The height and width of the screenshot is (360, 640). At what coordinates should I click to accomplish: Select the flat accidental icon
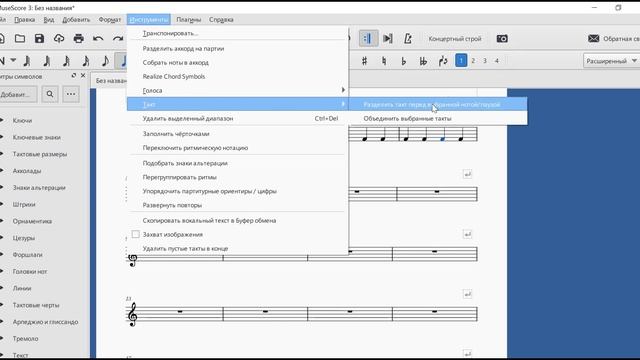point(403,61)
